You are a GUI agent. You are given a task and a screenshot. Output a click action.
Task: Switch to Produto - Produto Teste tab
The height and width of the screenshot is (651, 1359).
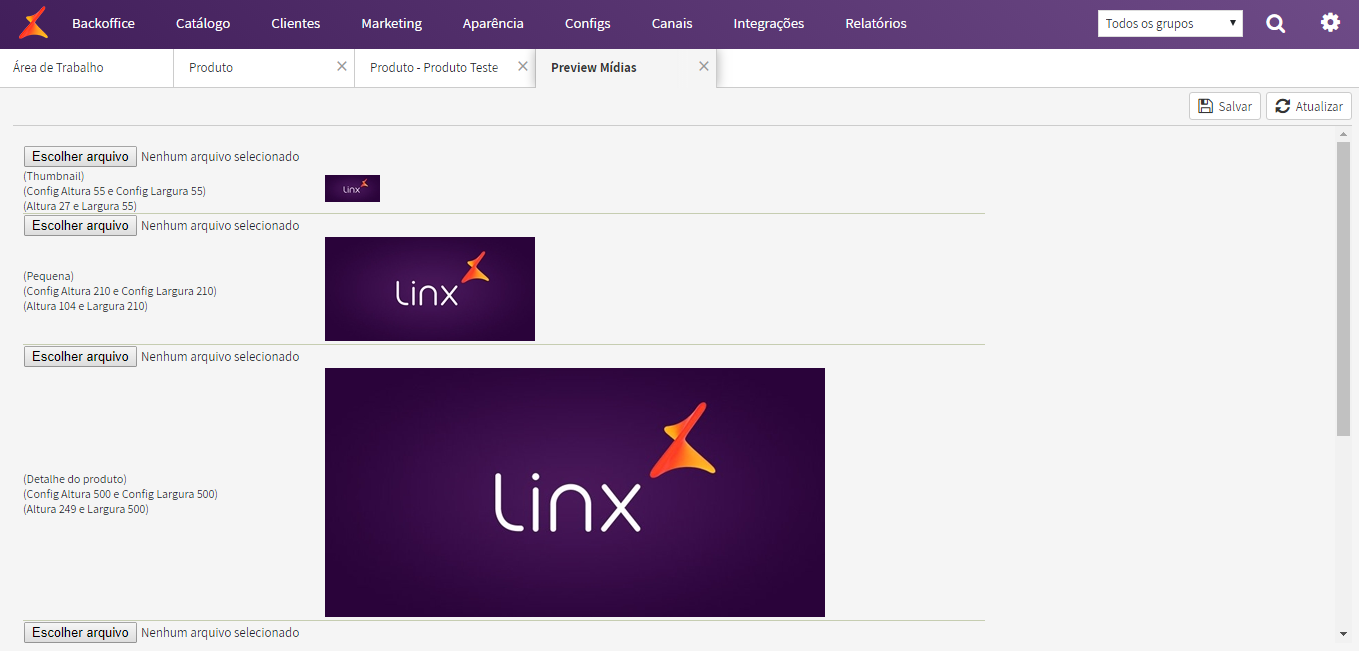tap(445, 68)
